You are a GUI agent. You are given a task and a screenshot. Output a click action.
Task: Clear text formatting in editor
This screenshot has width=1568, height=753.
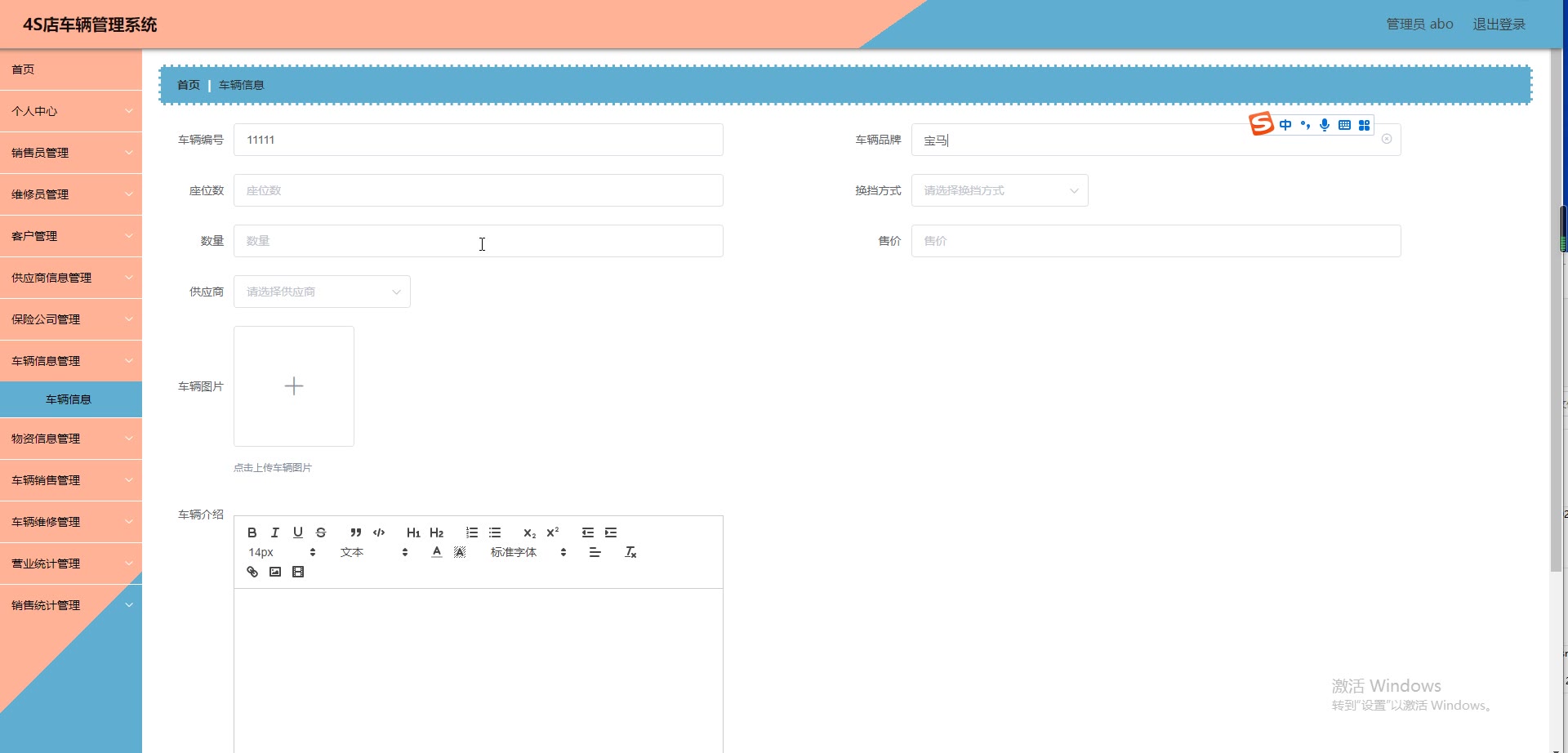(x=630, y=552)
